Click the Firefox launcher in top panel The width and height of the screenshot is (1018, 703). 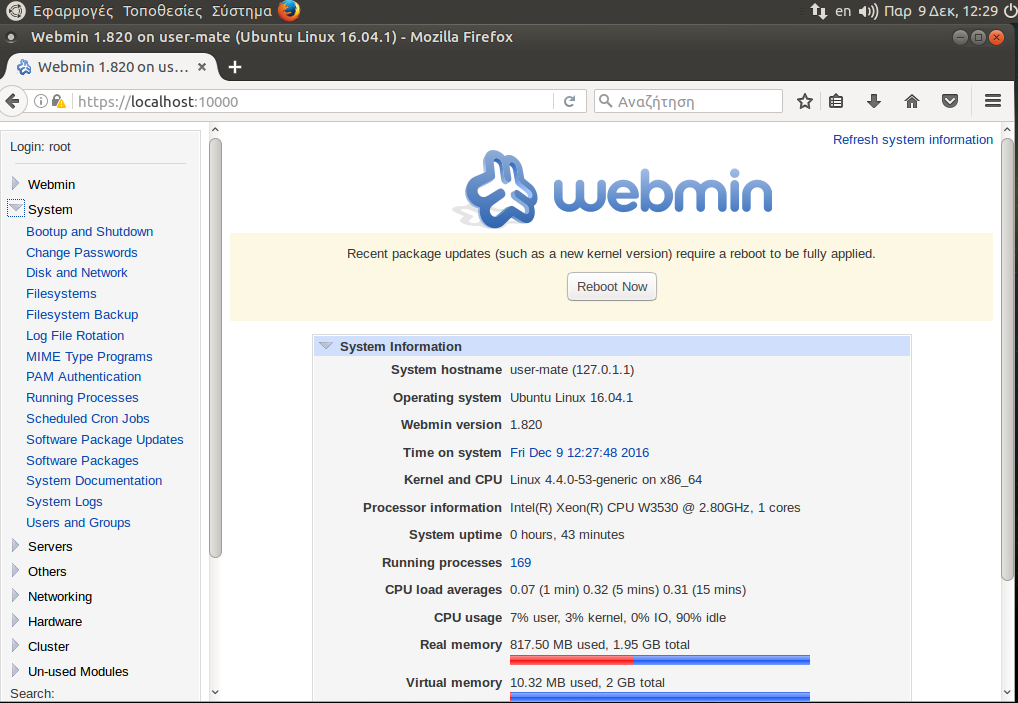pos(289,12)
